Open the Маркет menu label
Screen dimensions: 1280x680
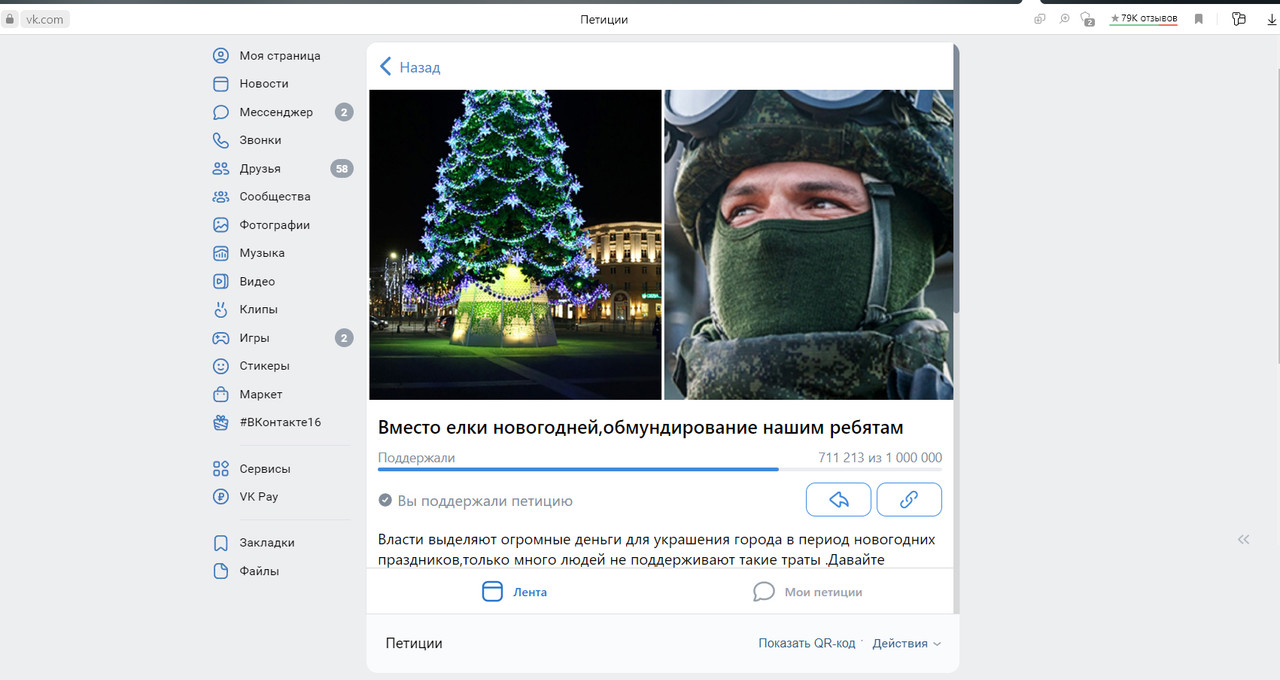point(261,394)
